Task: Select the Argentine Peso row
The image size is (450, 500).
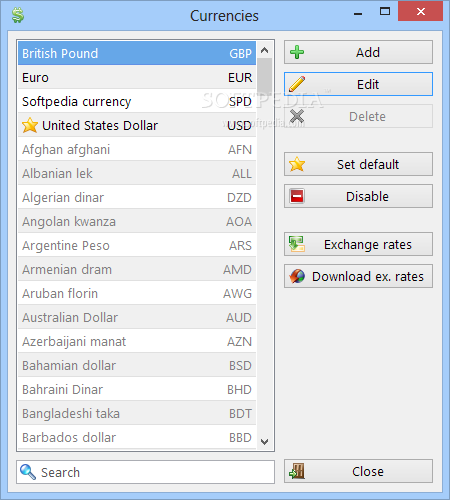Action: tap(137, 245)
